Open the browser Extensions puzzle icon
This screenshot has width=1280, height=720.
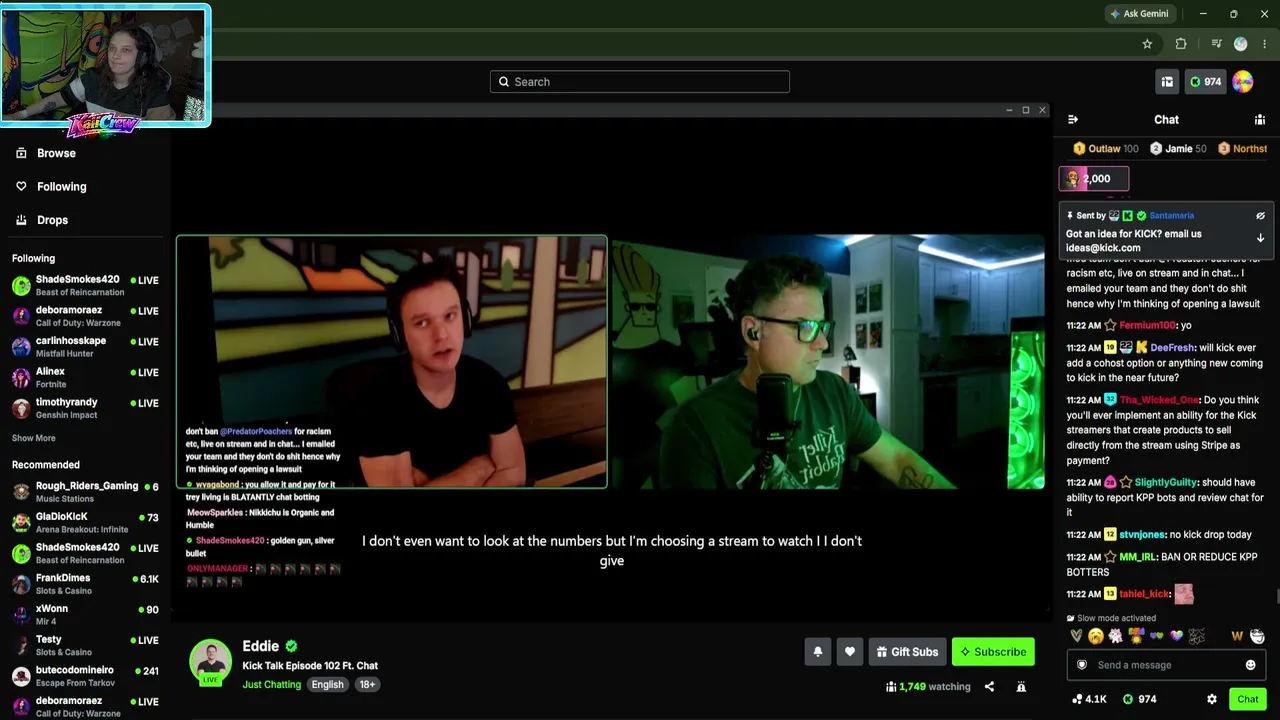point(1181,44)
